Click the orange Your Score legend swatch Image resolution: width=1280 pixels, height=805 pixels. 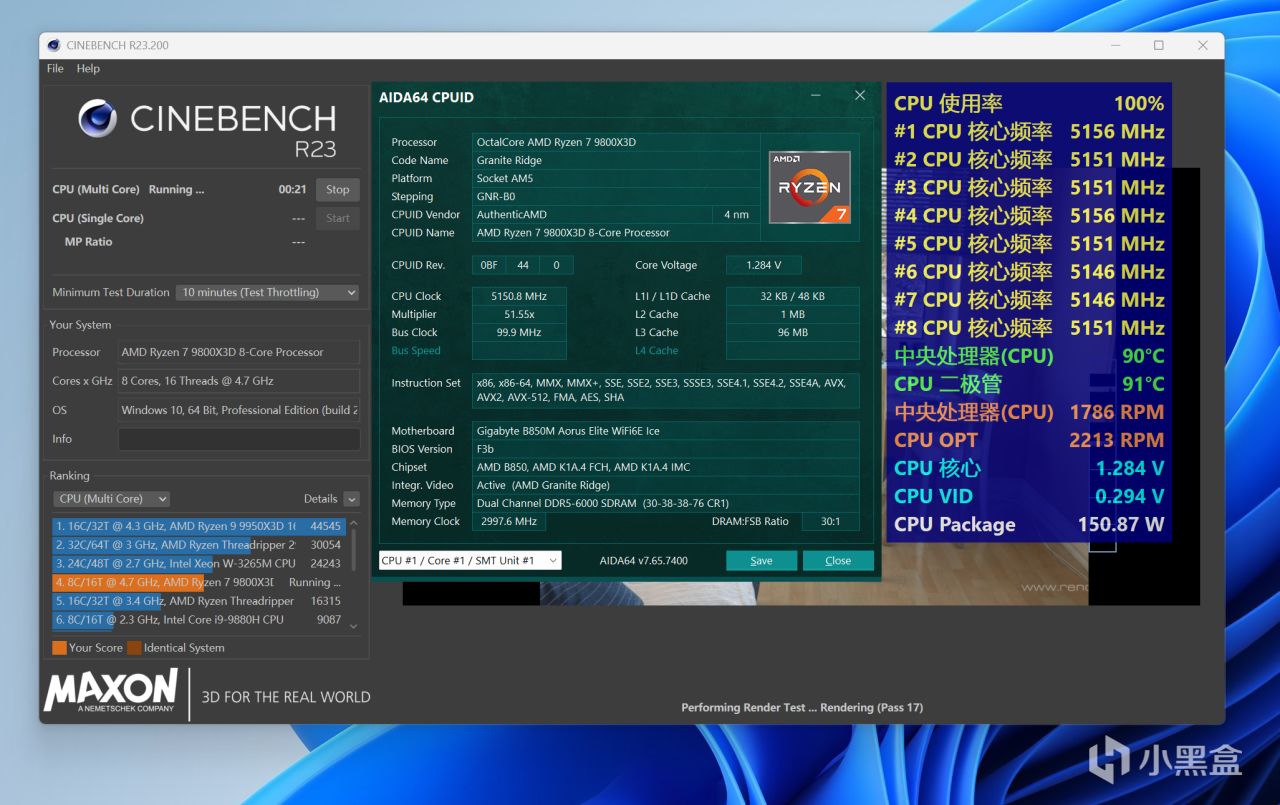(x=59, y=648)
